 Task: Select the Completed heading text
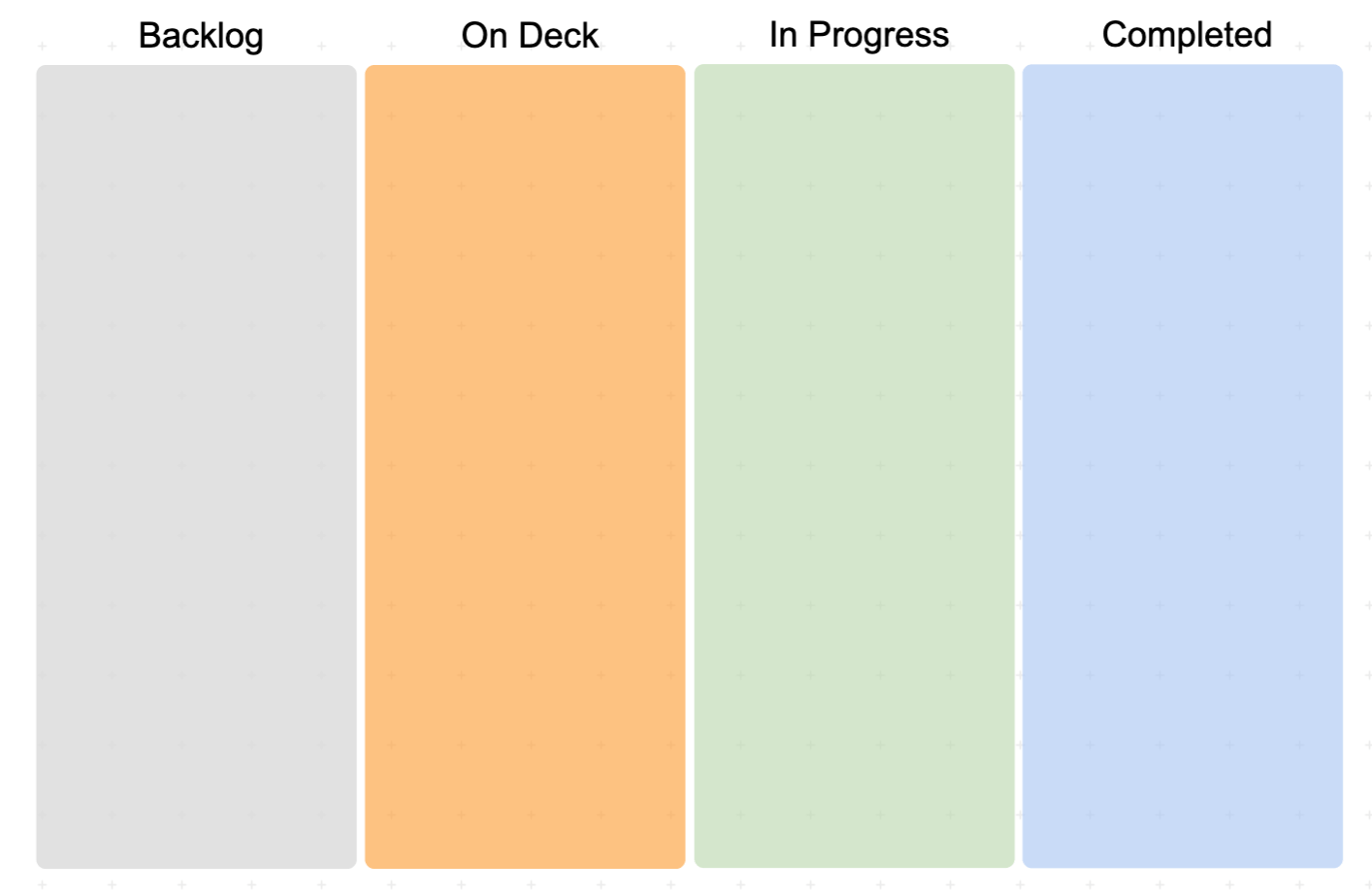coord(1187,35)
